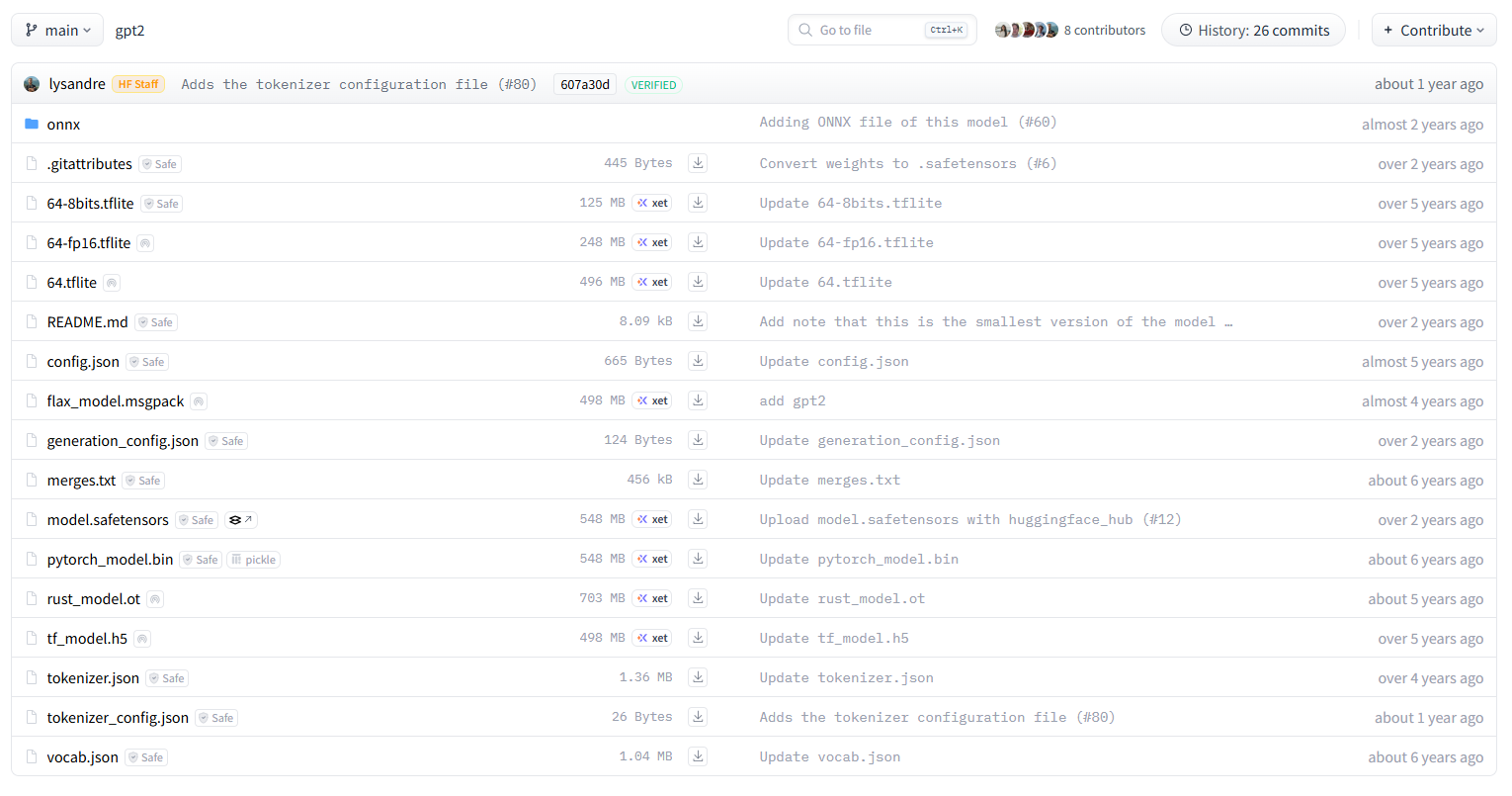The image size is (1512, 796).
Task: Expand the main branch dropdown
Action: [57, 30]
